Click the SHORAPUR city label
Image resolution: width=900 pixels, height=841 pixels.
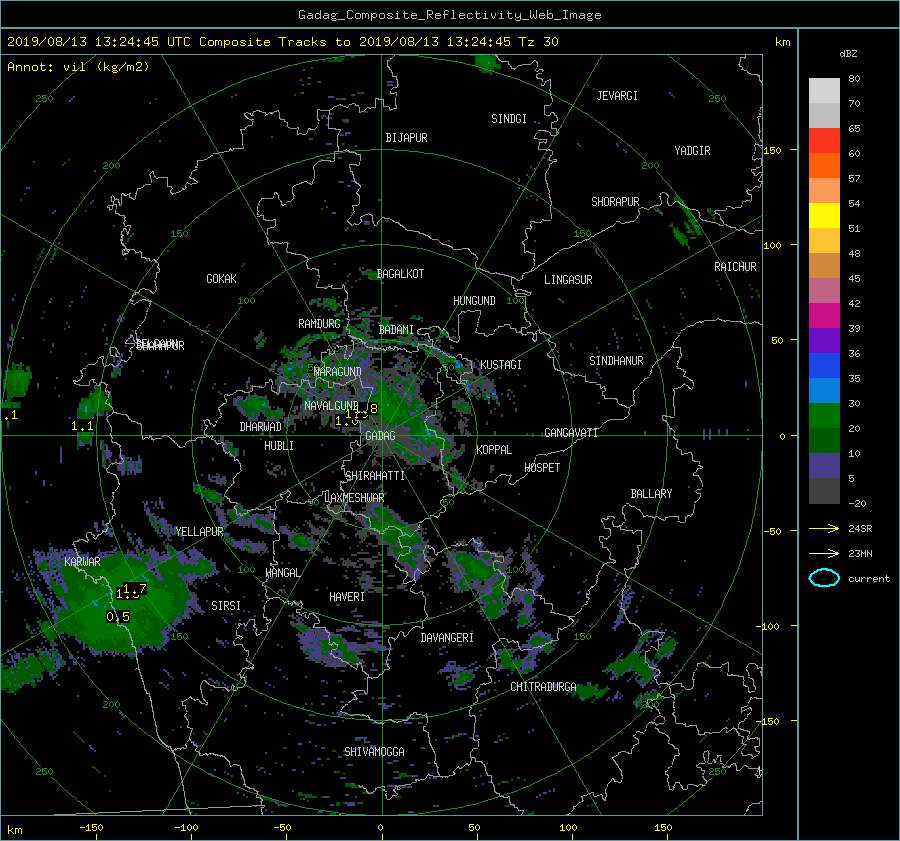[x=615, y=202]
